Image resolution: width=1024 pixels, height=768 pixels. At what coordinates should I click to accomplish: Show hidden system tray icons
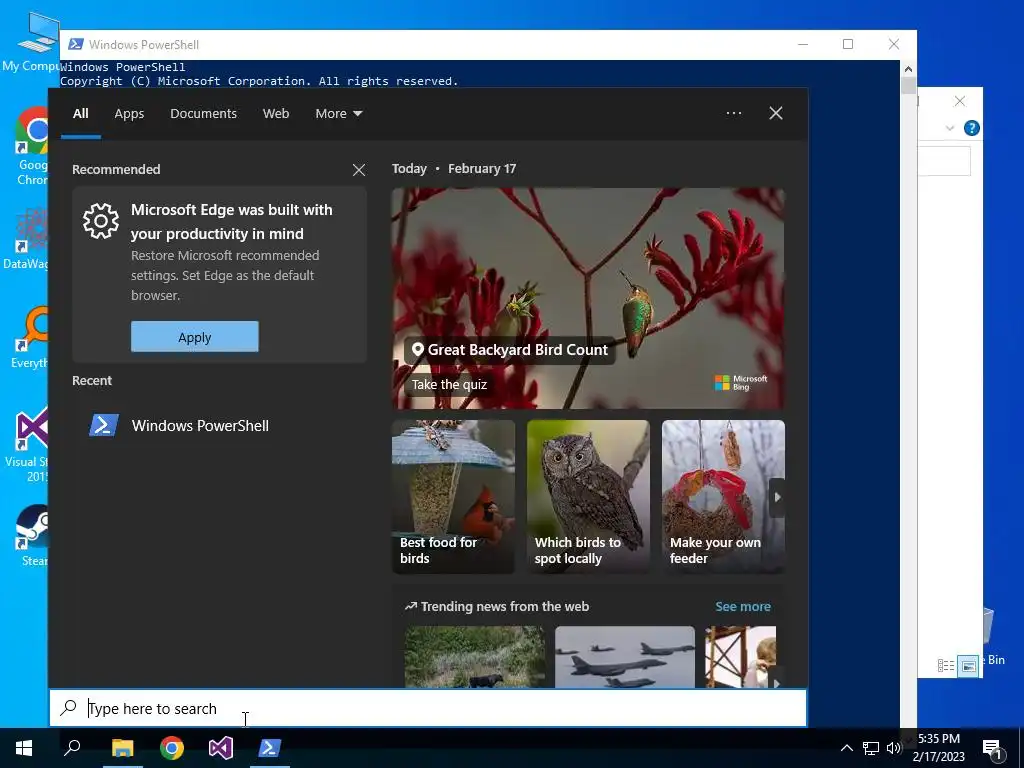coord(846,748)
